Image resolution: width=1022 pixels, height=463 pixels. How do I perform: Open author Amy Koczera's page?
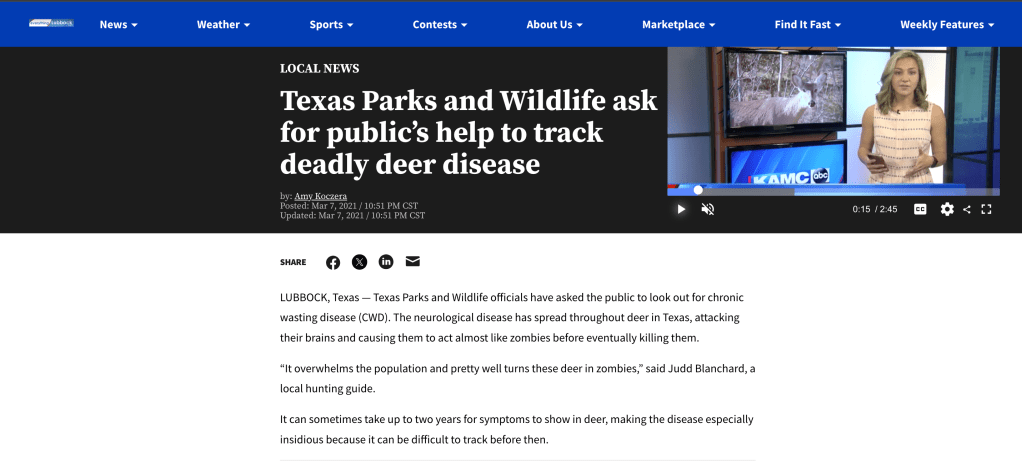pos(320,196)
